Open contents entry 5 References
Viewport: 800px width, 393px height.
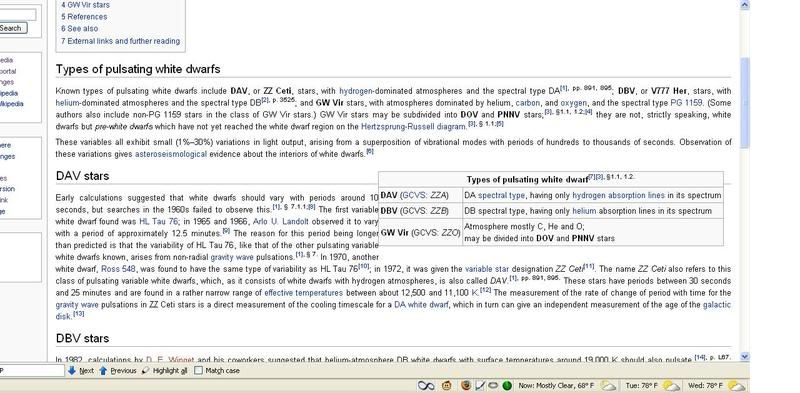[84, 16]
